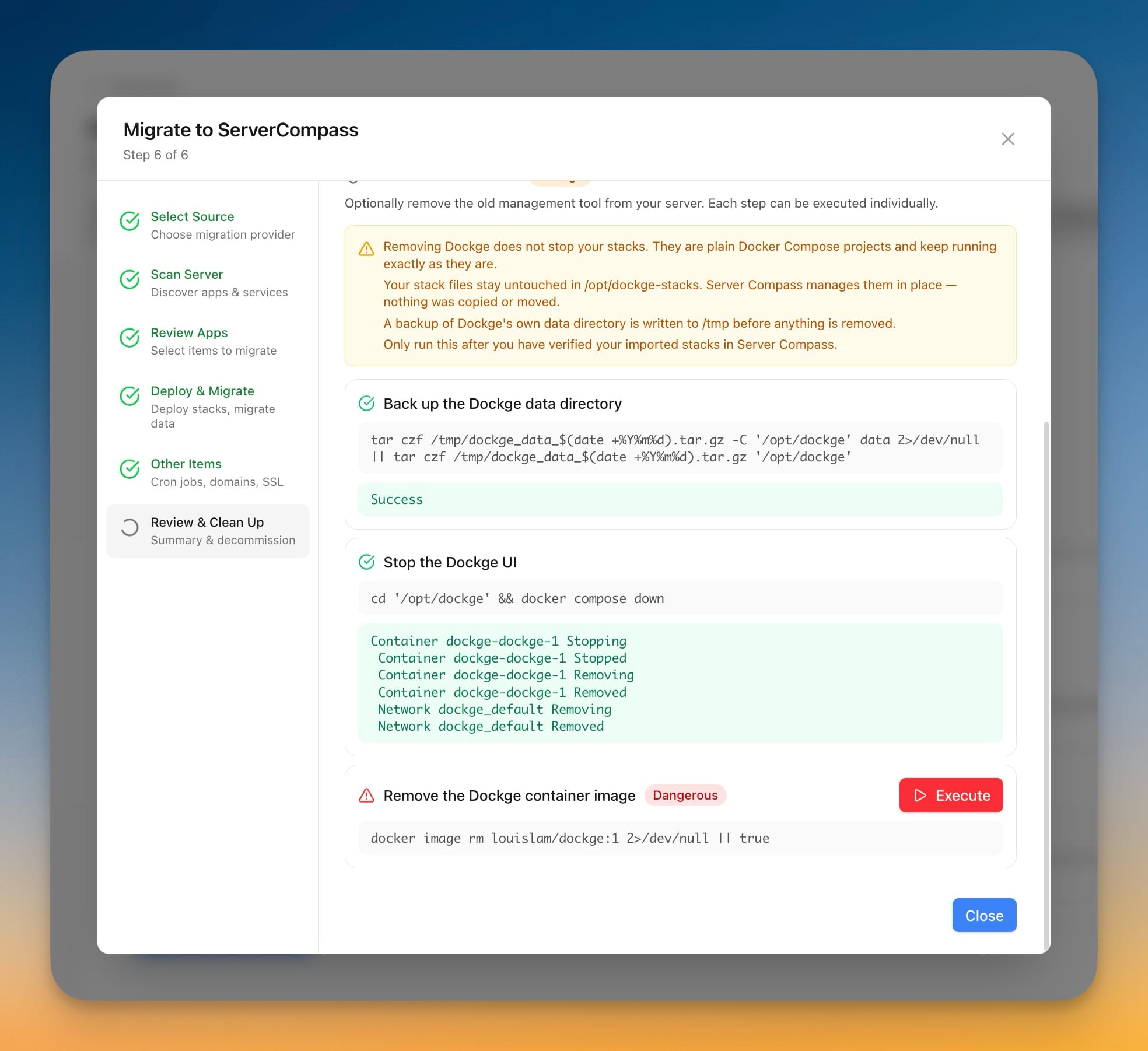Execute the Dockge container image removal
Screen dimensions: 1148x1051
point(951,796)
